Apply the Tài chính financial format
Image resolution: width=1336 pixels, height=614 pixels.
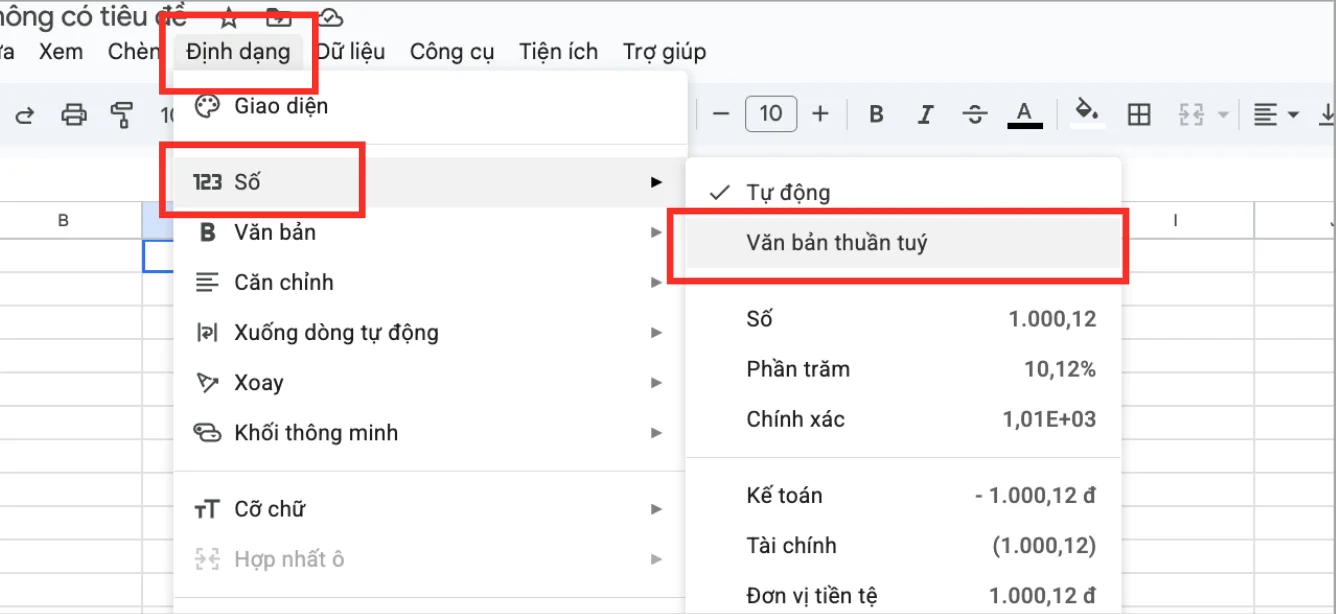pyautogui.click(x=904, y=545)
